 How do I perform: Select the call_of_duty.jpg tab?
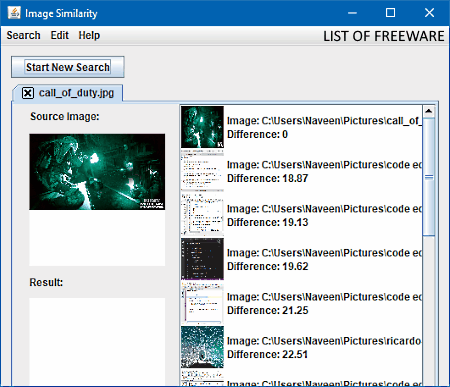point(68,93)
